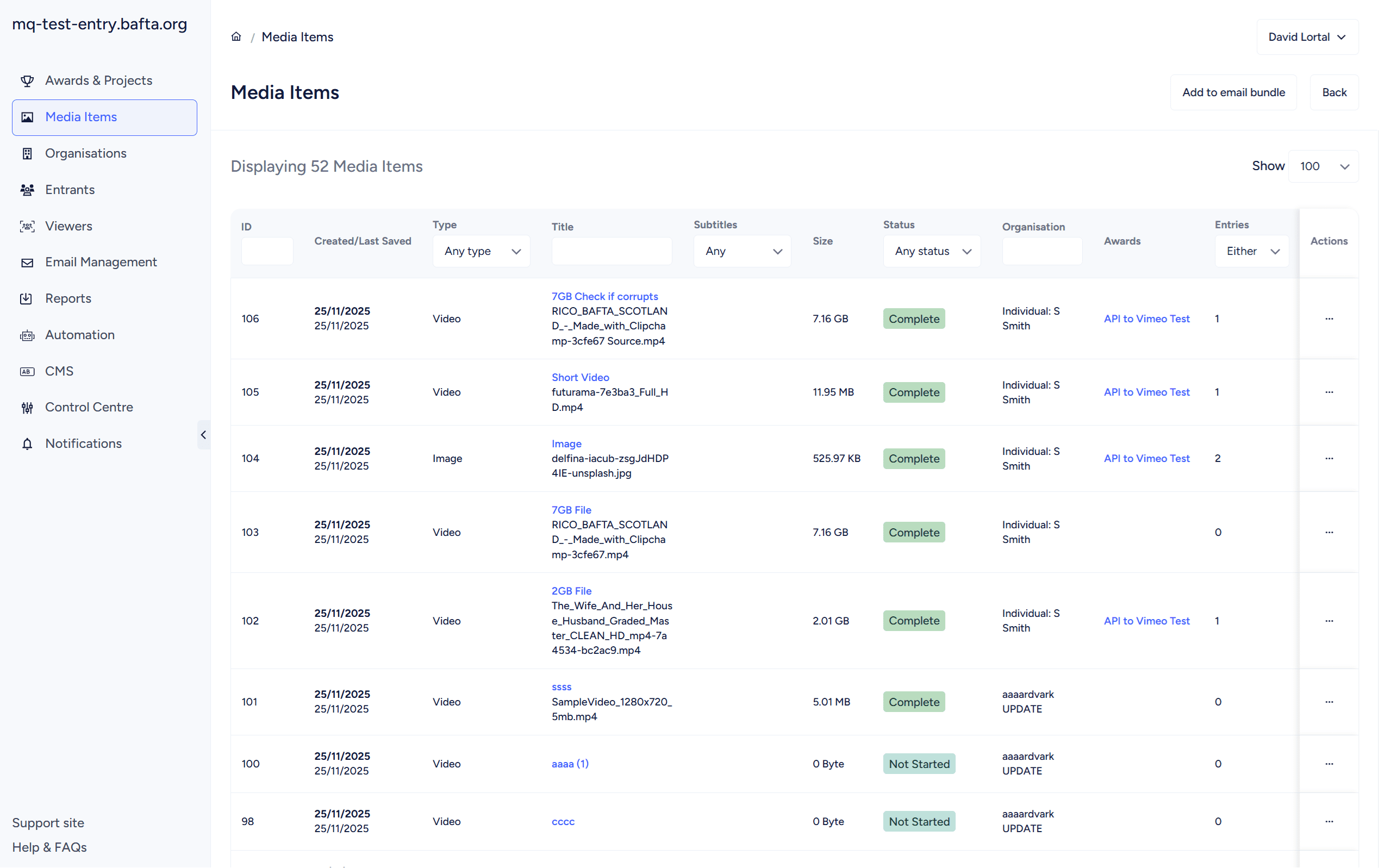Viewport: 1379px width, 868px height.
Task: Go to Control Centre menu item
Action: 89,407
